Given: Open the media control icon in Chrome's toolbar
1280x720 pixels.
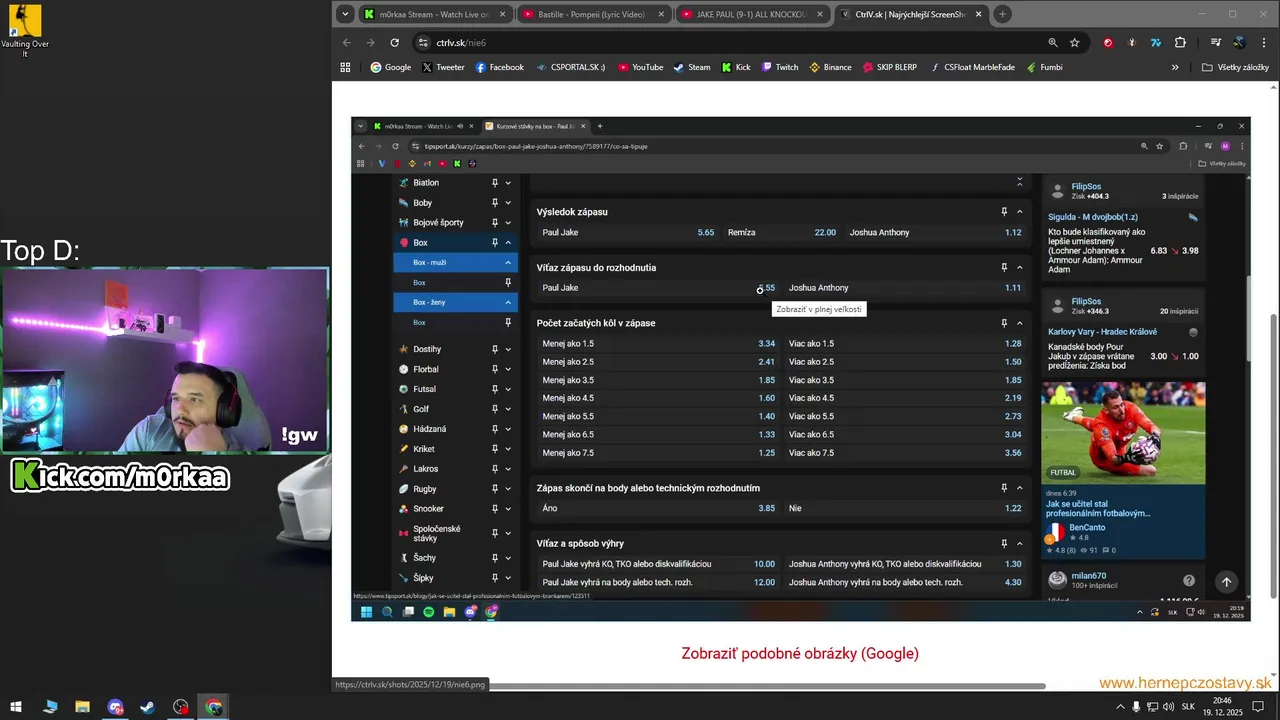Looking at the screenshot, I should pyautogui.click(x=1216, y=43).
